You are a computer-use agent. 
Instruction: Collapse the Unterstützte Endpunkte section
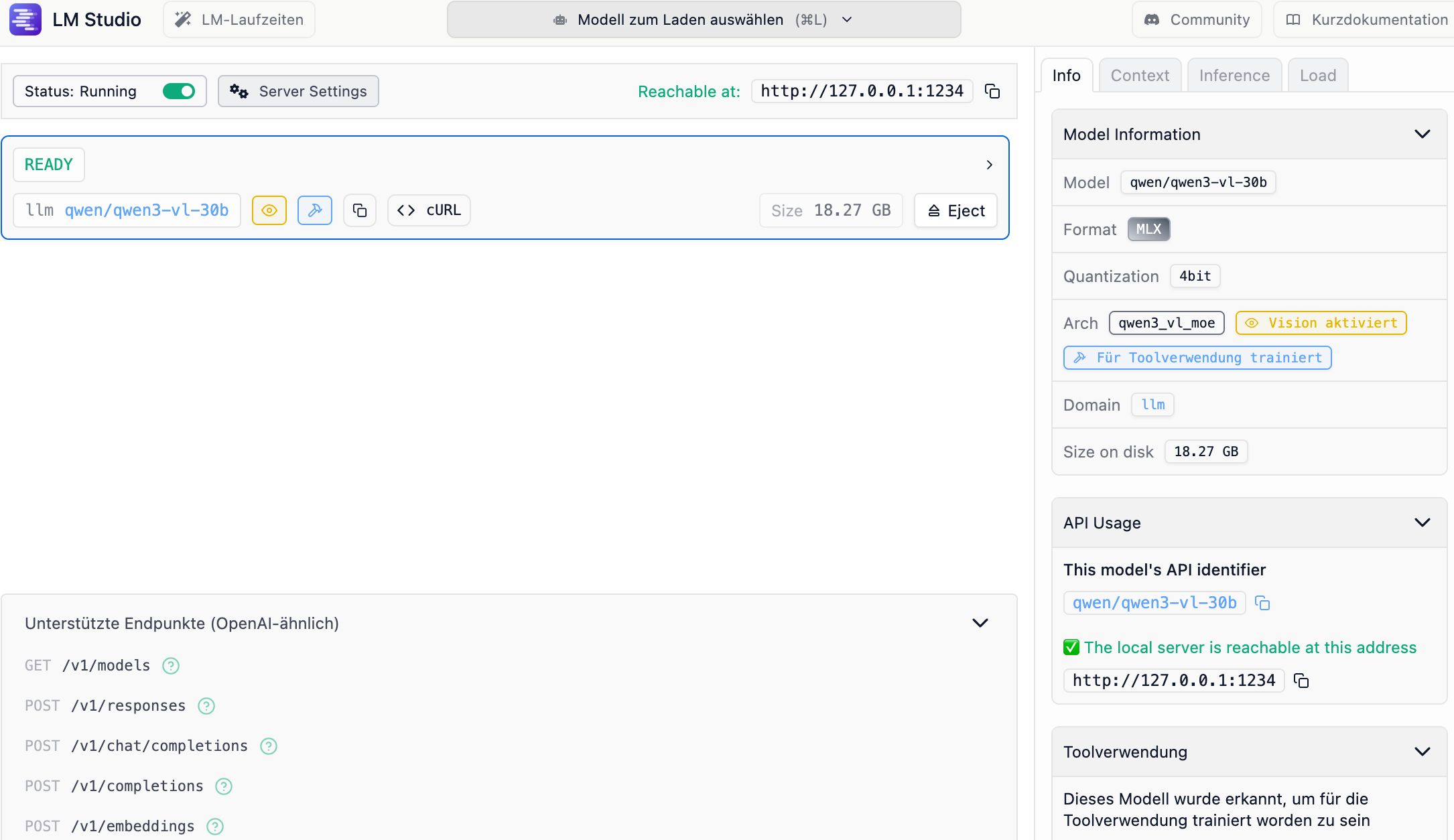[980, 623]
